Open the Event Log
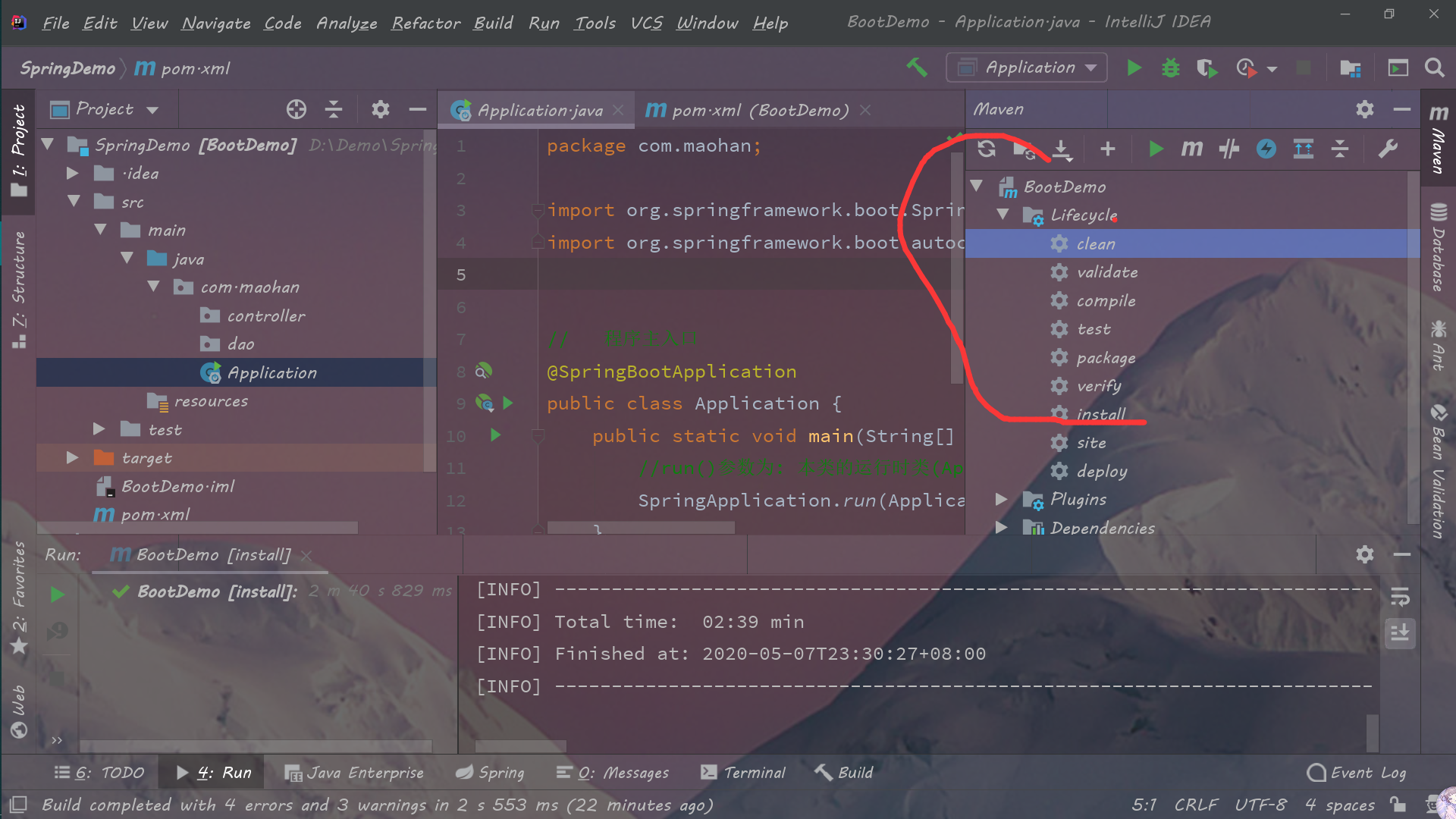Image resolution: width=1456 pixels, height=819 pixels. (1357, 772)
